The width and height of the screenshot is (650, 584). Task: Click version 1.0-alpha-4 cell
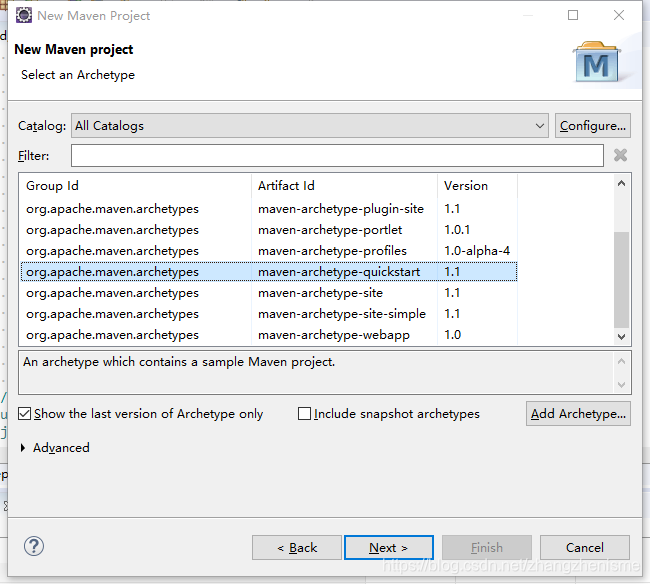click(x=477, y=251)
